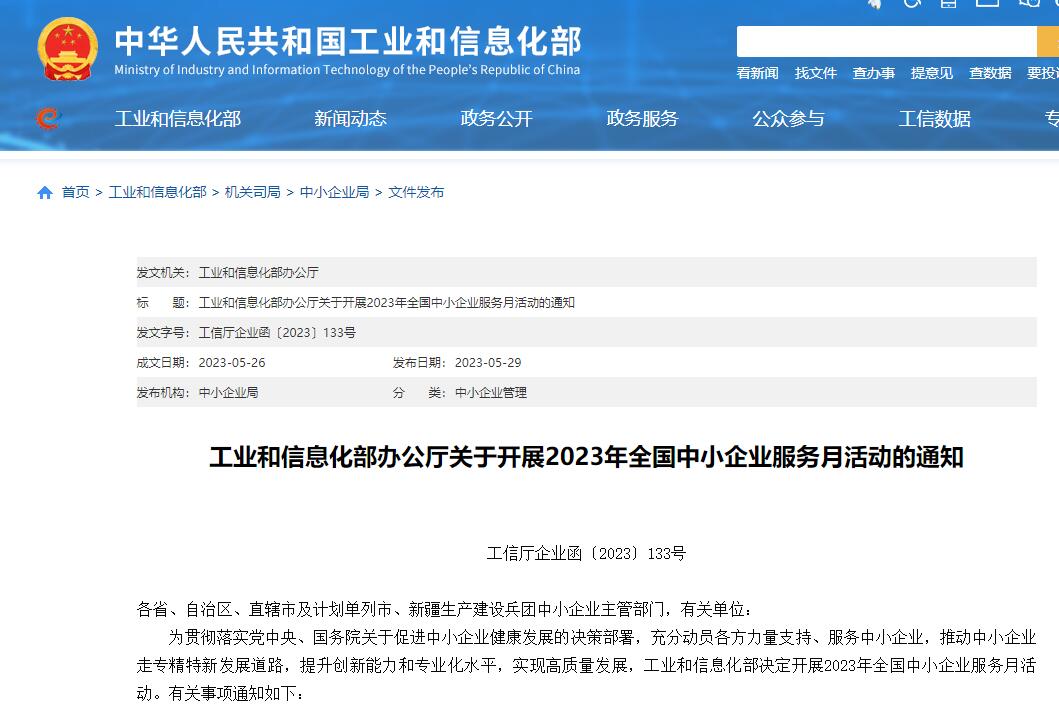Click the home icon in the breadcrumb
Viewport: 1059px width, 712px height.
[45, 193]
